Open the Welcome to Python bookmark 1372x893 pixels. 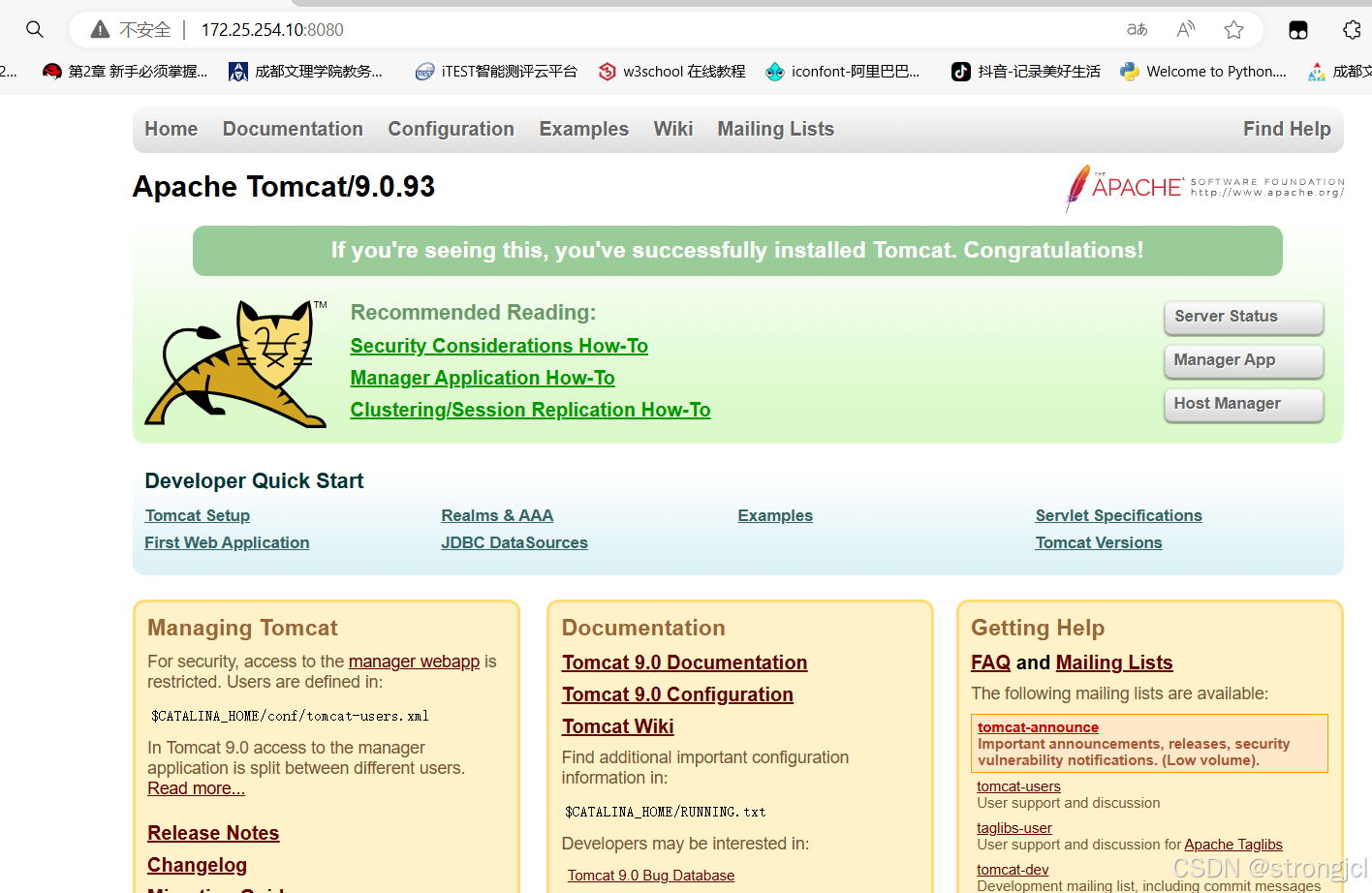(1203, 71)
